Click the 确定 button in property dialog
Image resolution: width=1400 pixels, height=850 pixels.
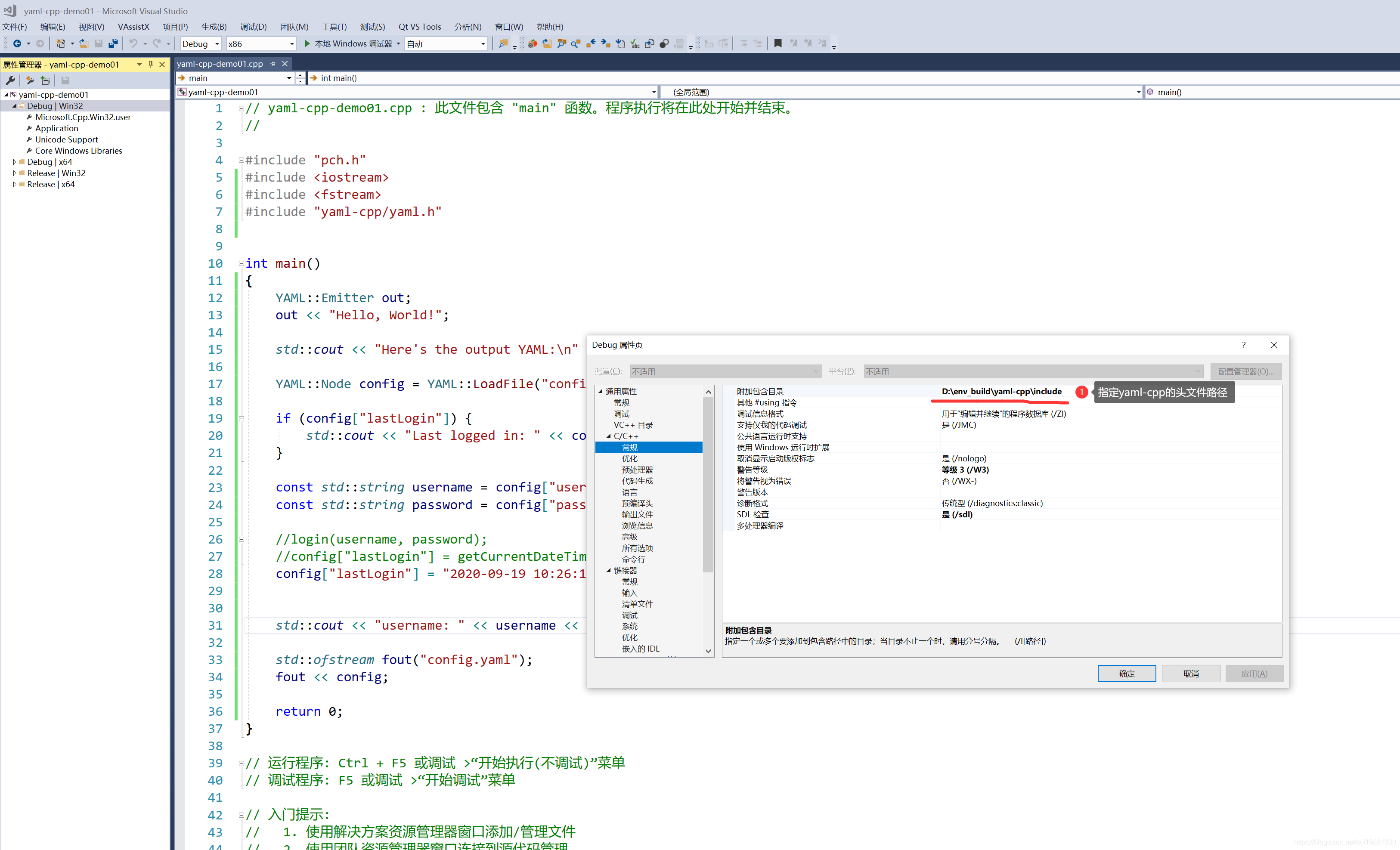1126,673
